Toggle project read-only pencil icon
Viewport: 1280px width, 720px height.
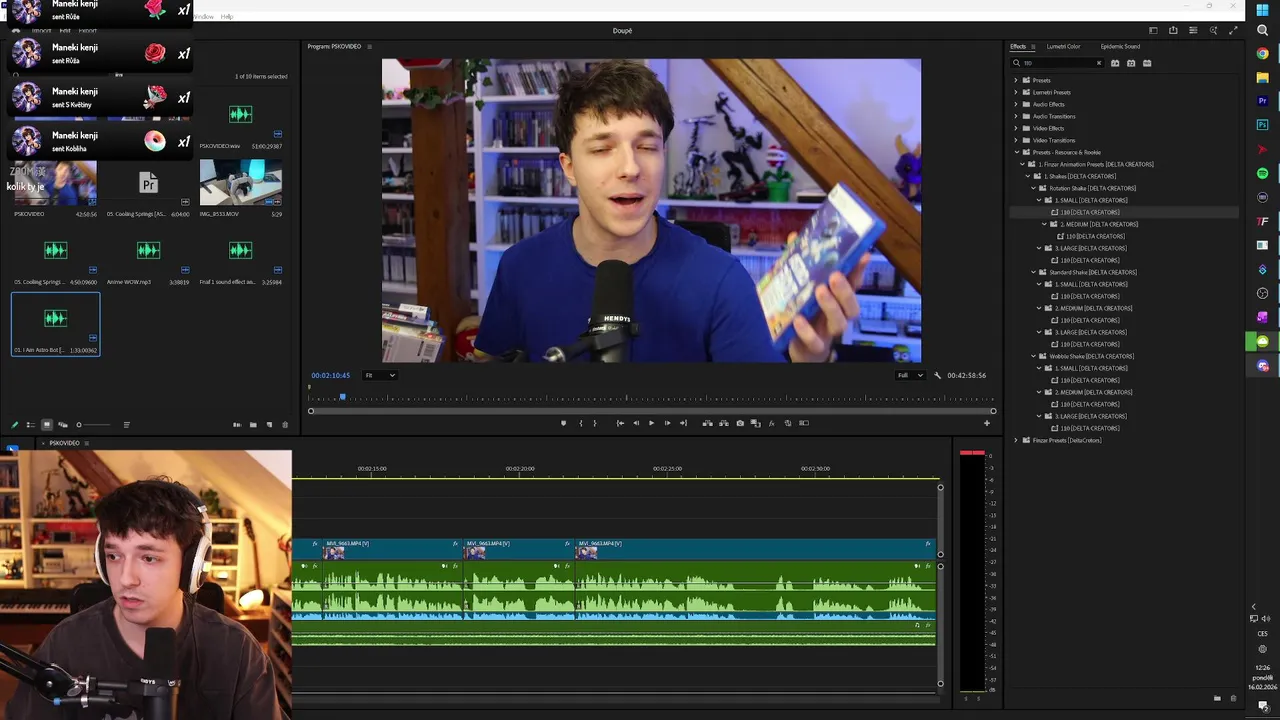pos(14,425)
